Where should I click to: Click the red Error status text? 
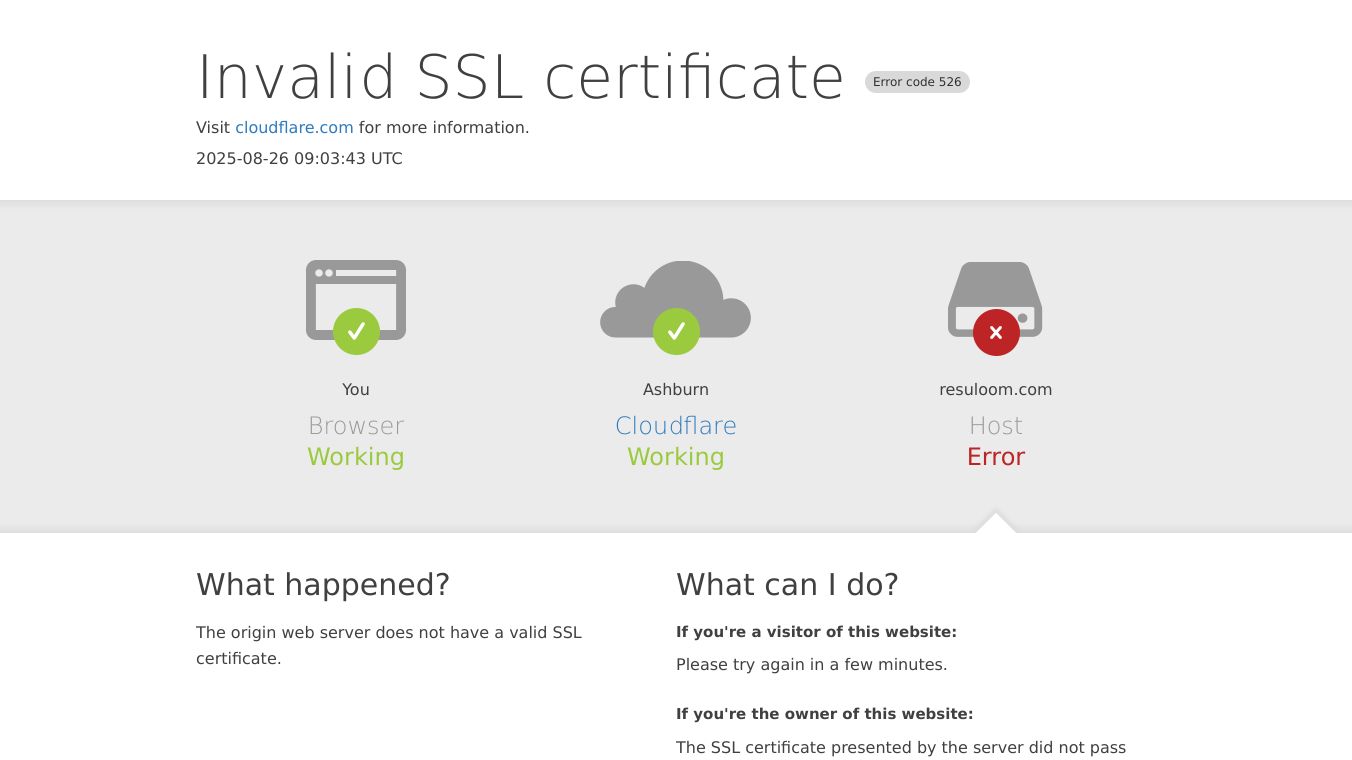click(996, 457)
